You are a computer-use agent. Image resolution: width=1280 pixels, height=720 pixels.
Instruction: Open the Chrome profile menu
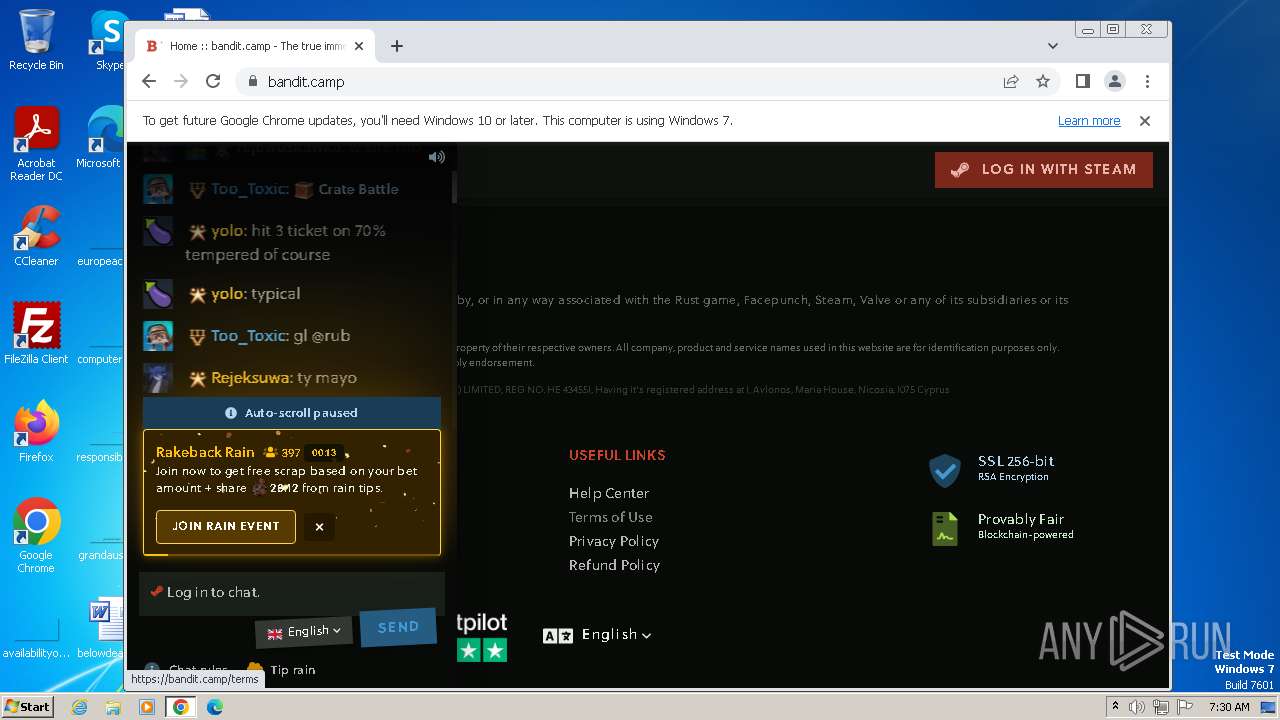(1115, 82)
